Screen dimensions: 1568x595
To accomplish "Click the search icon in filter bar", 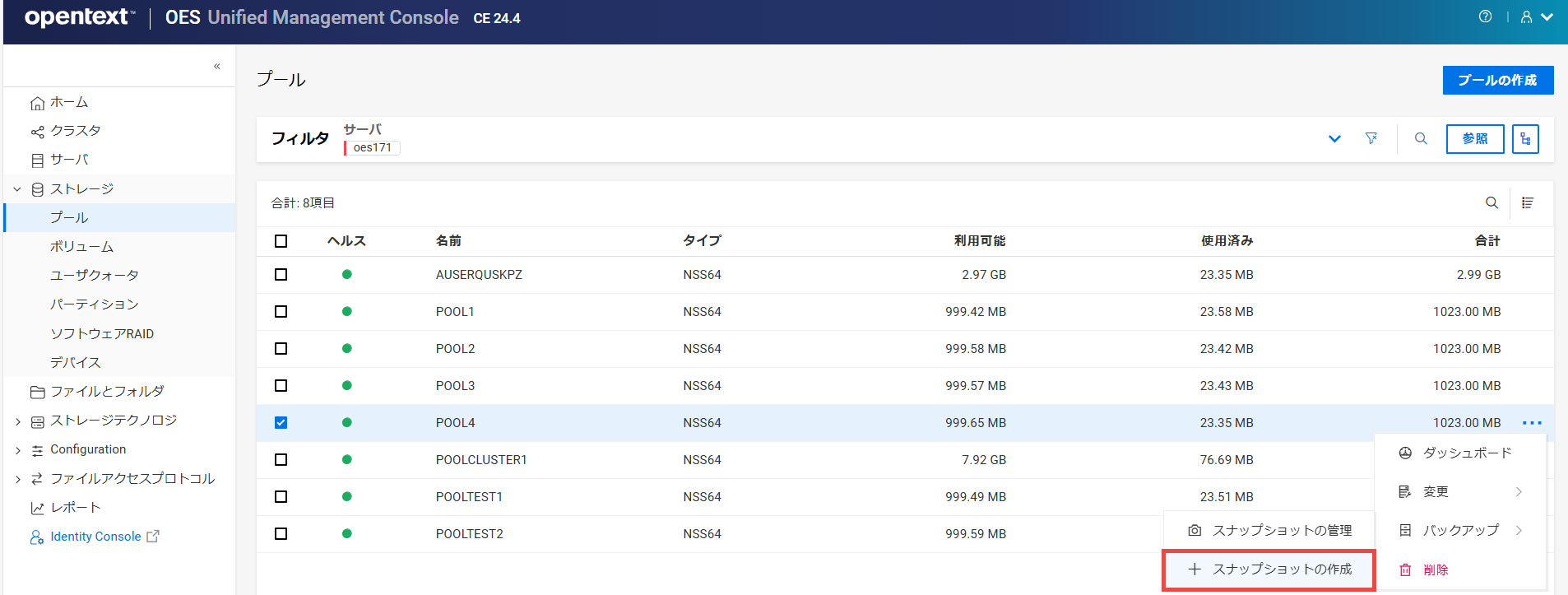I will click(1421, 138).
